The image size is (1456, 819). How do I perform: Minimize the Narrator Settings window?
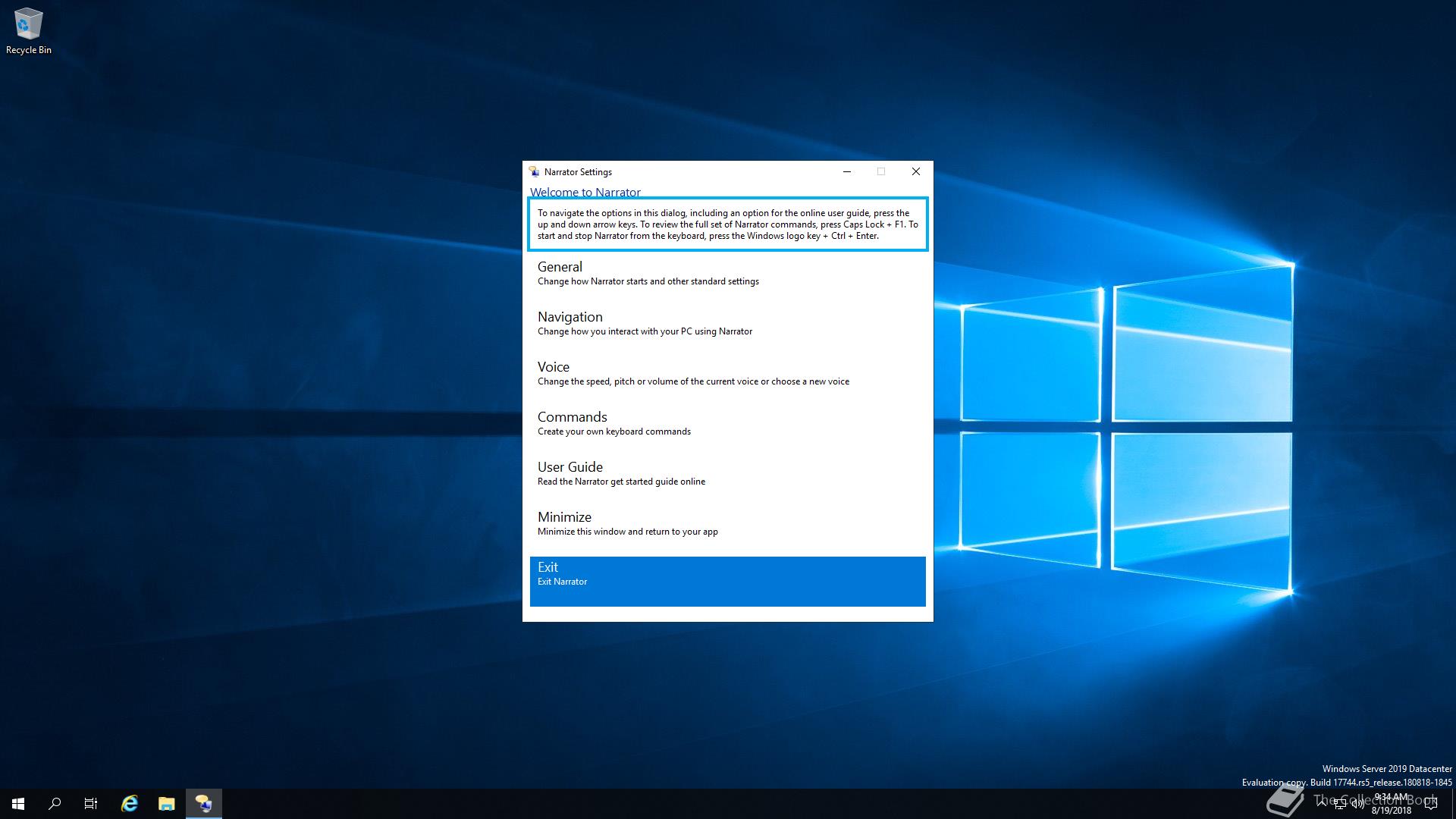point(847,171)
